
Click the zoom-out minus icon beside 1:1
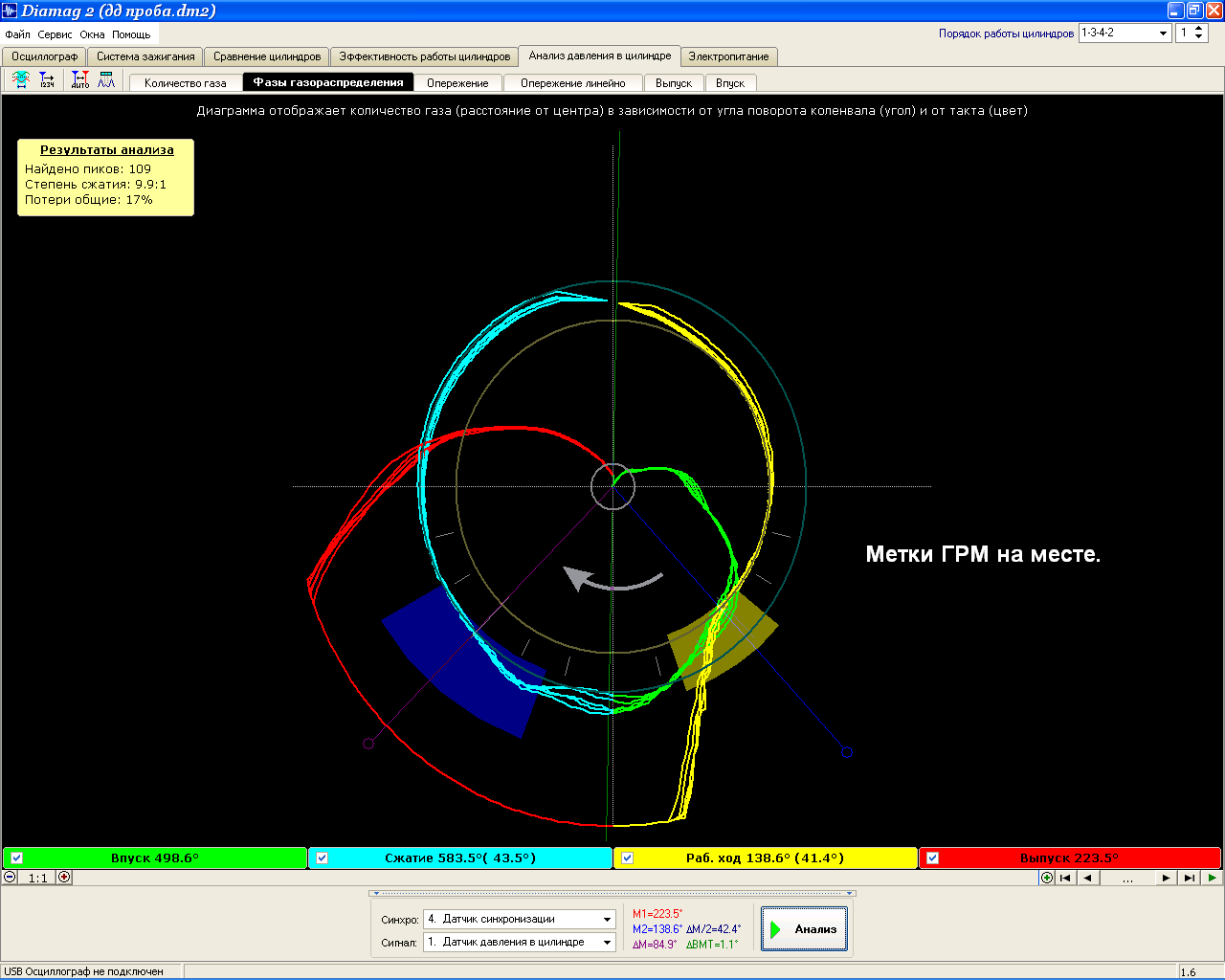point(11,877)
